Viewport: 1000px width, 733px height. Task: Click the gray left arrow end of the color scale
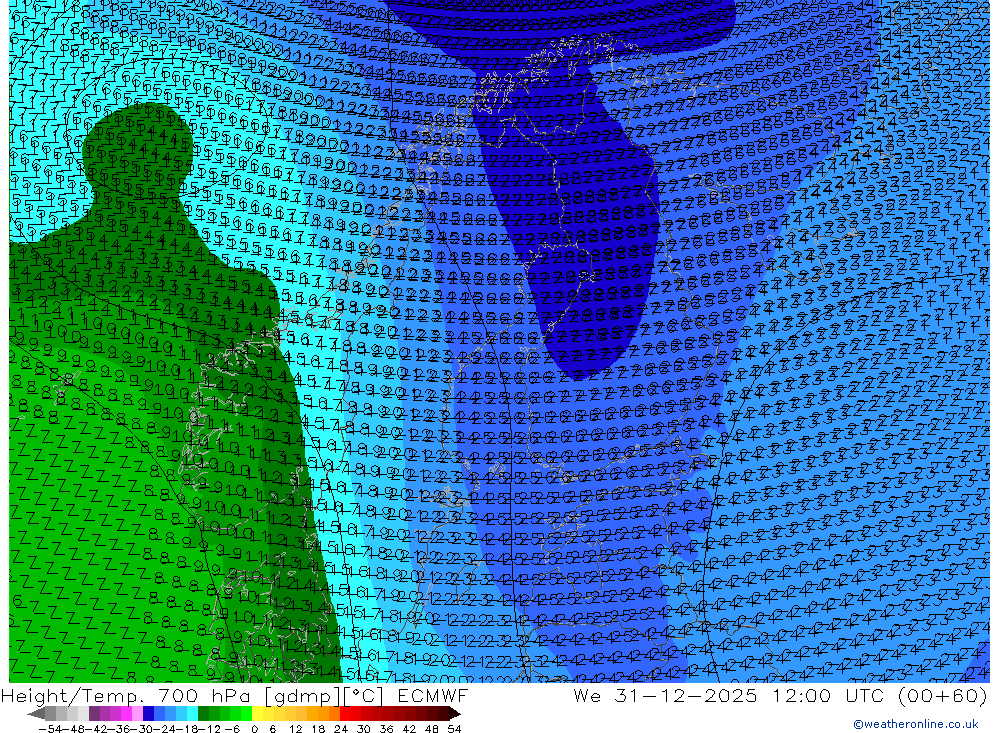click(36, 713)
